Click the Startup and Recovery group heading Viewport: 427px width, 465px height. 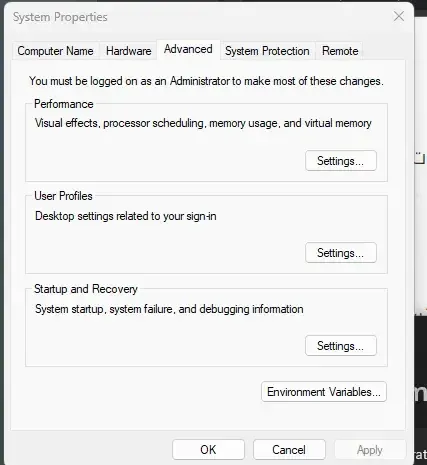[86, 289]
